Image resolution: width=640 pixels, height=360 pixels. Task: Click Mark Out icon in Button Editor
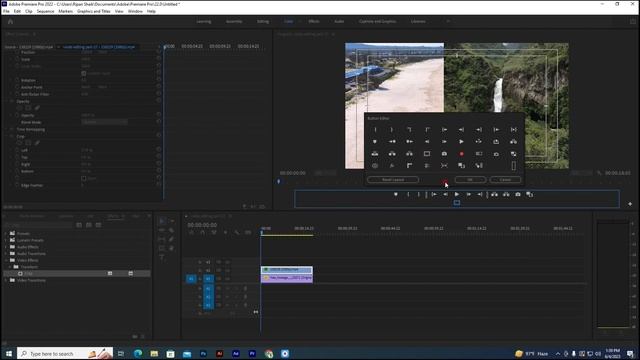click(392, 130)
